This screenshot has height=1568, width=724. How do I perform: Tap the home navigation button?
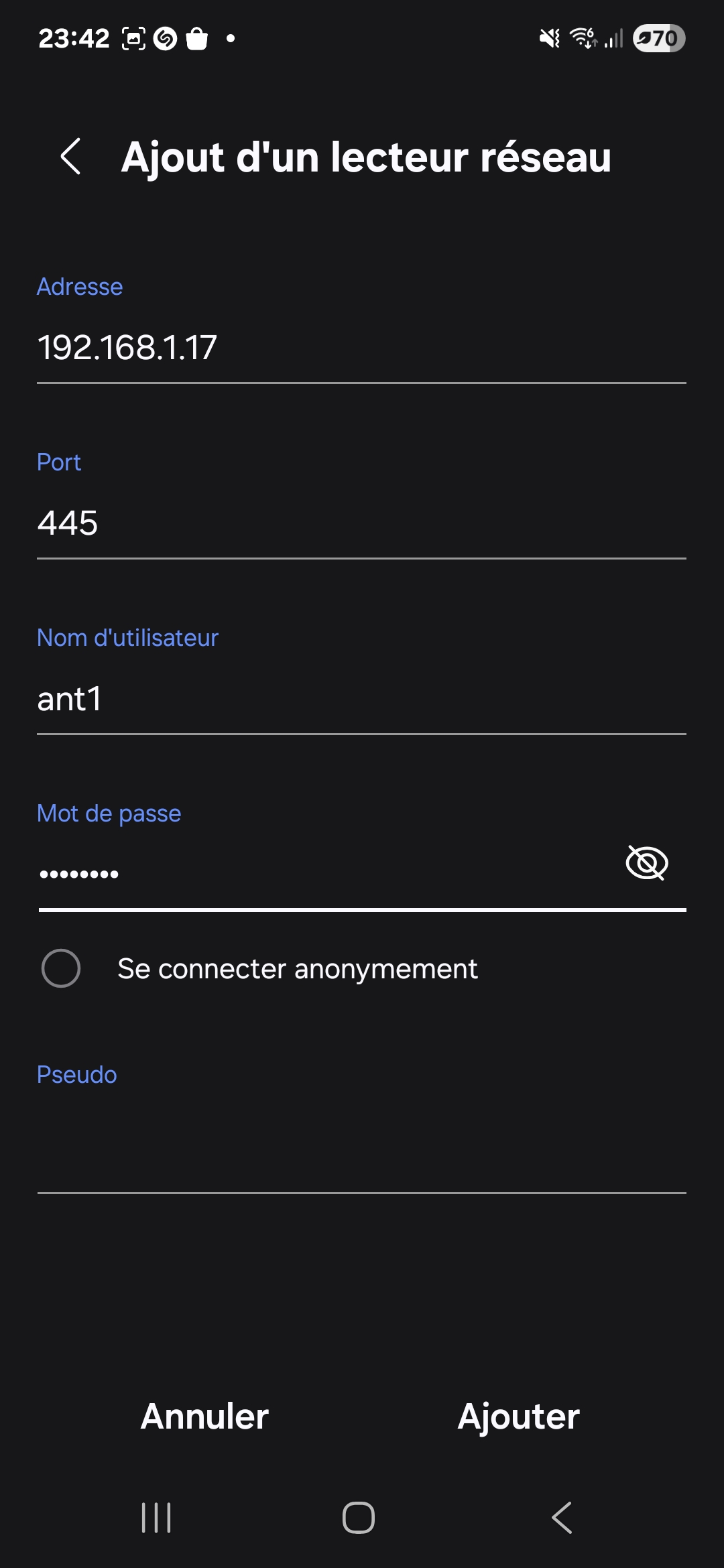(x=359, y=1517)
